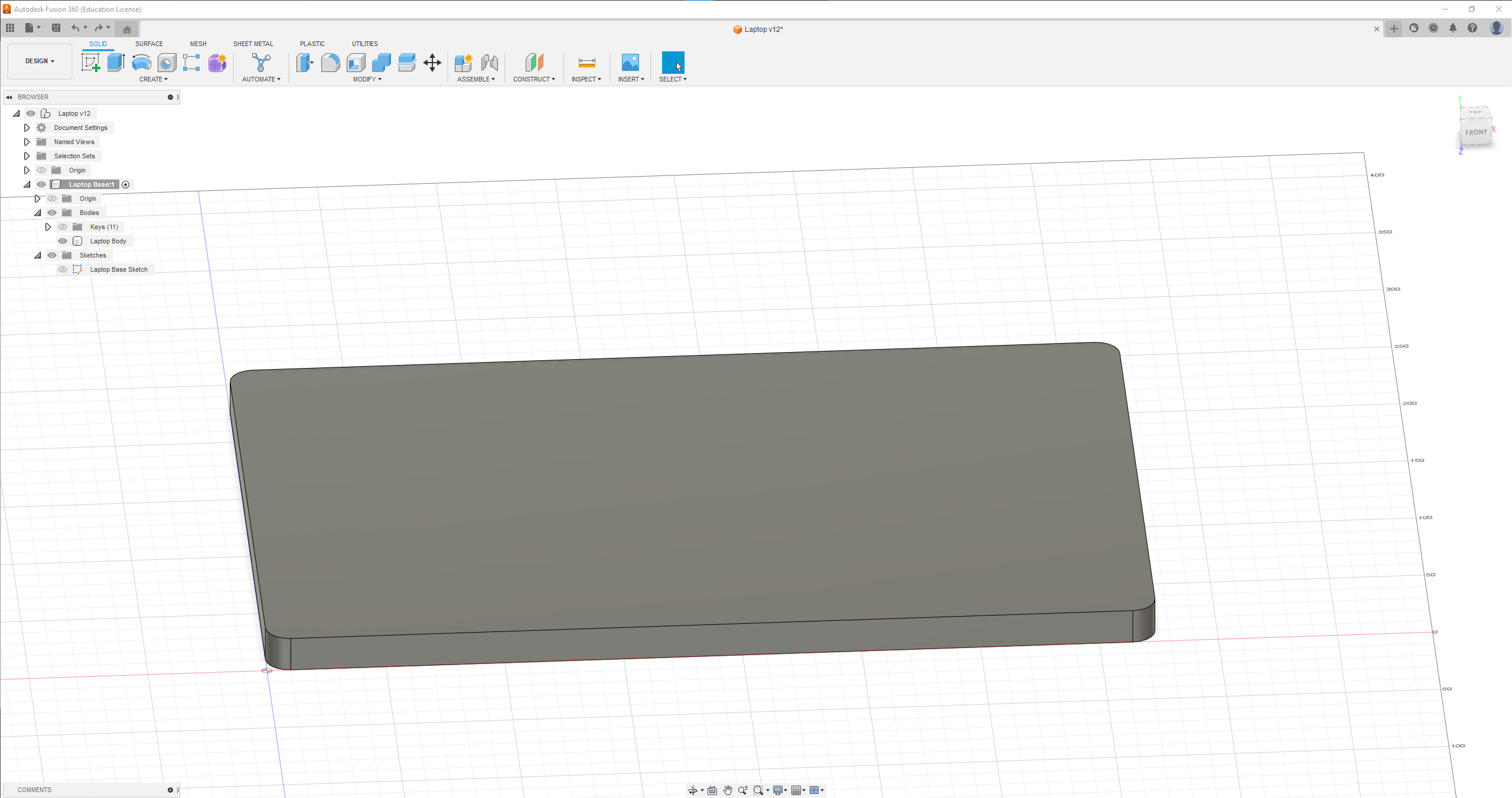Screen dimensions: 1512x798
Task: Select Laptop Base Sketch in browser
Action: (x=118, y=269)
